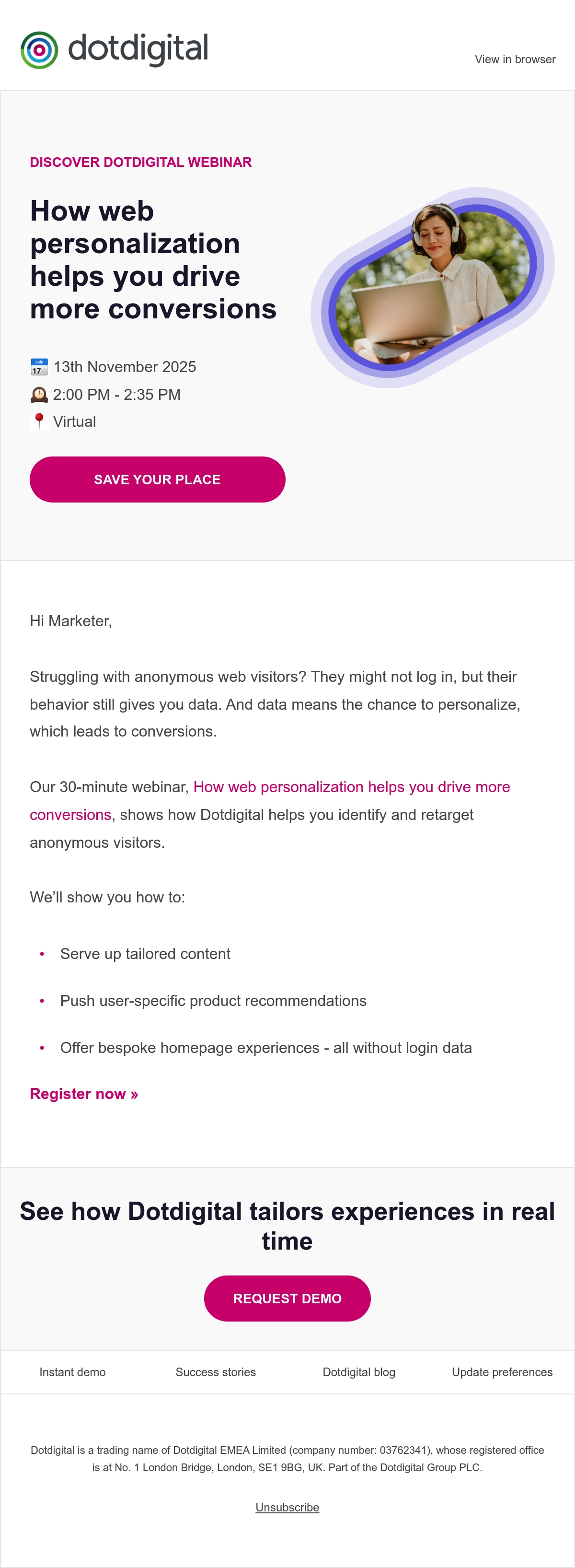Click the calendar icon beside 13th November
The height and width of the screenshot is (1568, 575).
39,367
